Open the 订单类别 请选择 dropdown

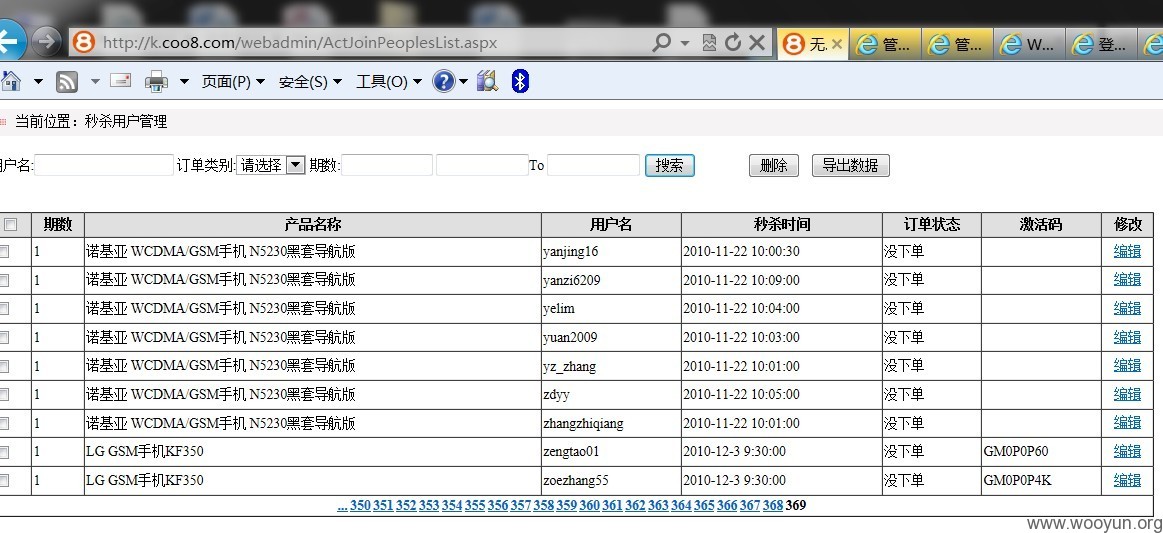[x=271, y=165]
